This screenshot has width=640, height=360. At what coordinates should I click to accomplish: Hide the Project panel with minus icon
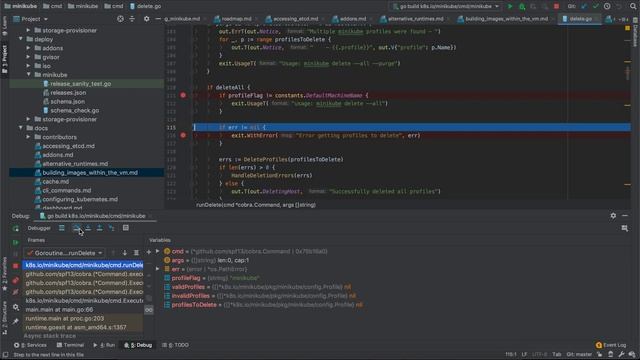pyautogui.click(x=158, y=19)
